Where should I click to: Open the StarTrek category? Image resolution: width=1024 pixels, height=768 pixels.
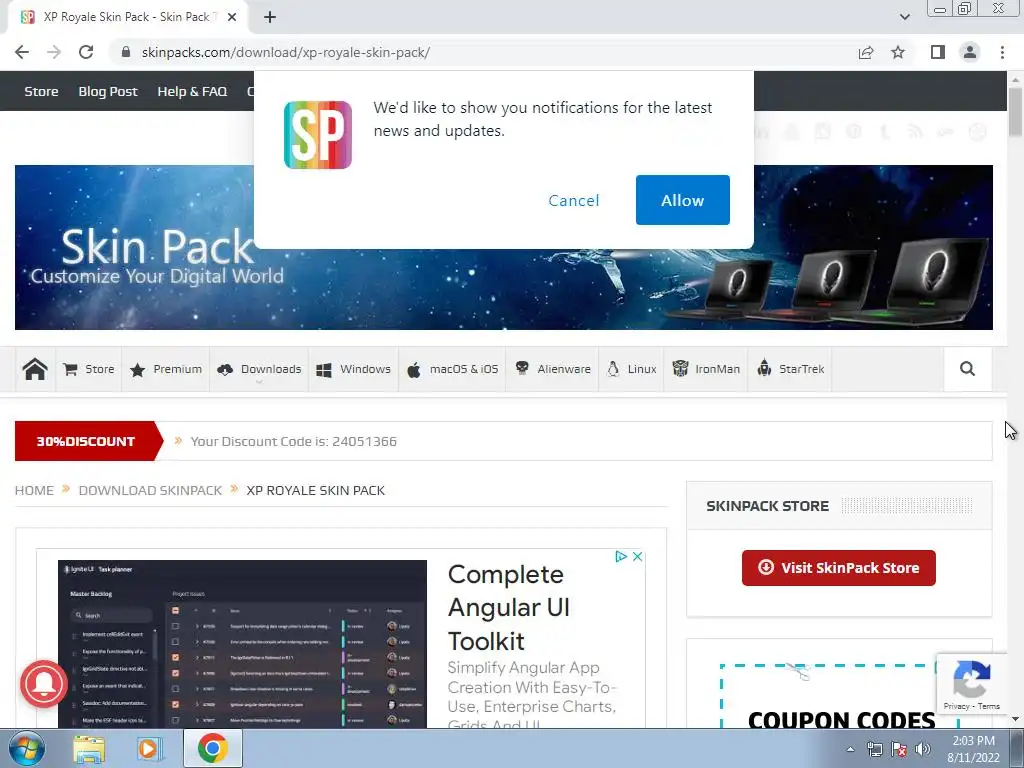pyautogui.click(x=790, y=369)
